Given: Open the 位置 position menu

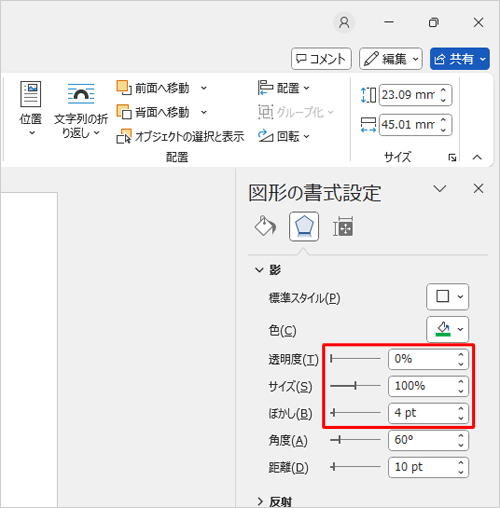Looking at the screenshot, I should coord(31,108).
